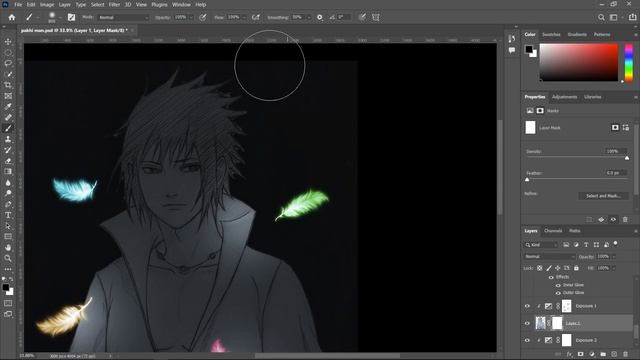The height and width of the screenshot is (360, 640).
Task: Open the Comments panel icon
Action: [x=512, y=50]
